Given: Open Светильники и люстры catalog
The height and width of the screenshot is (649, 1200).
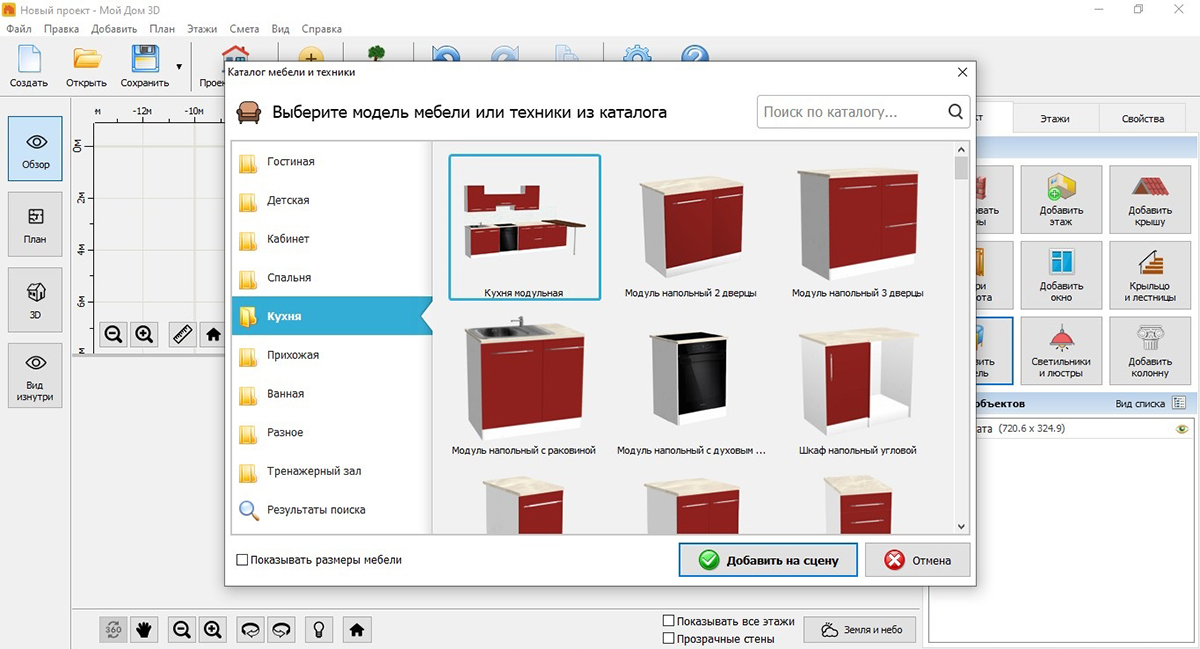Looking at the screenshot, I should [x=1061, y=351].
